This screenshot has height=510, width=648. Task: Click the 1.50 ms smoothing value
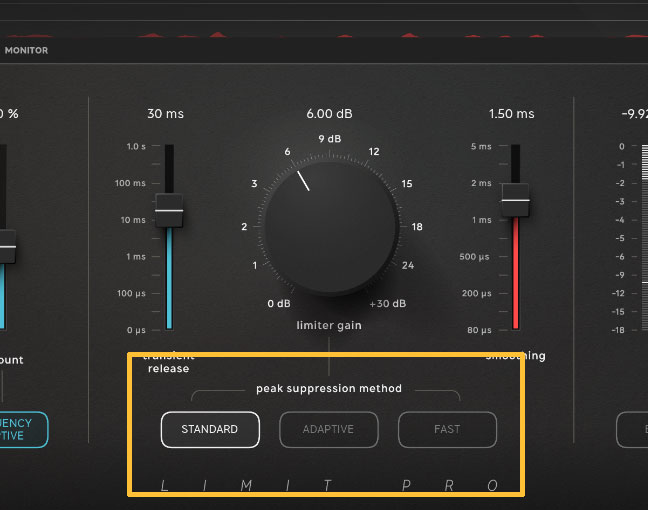[512, 114]
